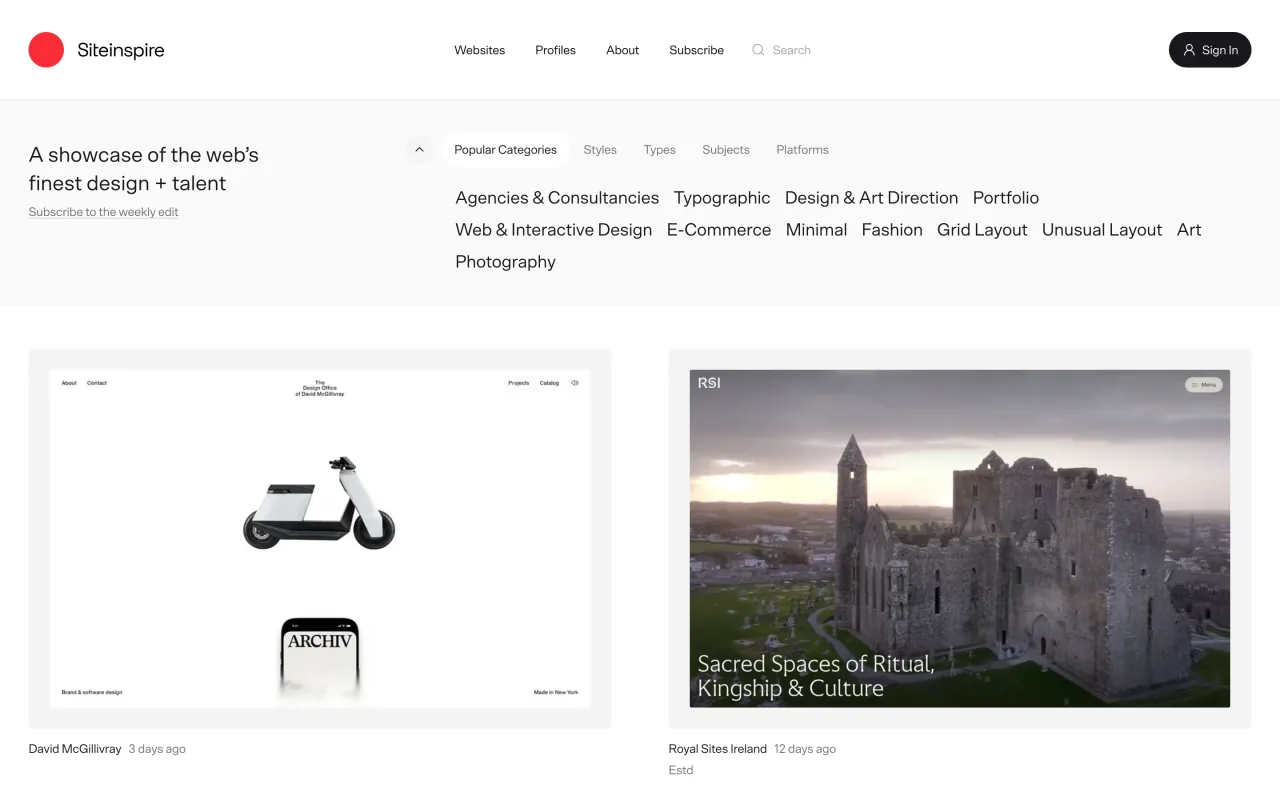
Task: Click Subscribe to the weekly edit link
Action: (x=104, y=212)
